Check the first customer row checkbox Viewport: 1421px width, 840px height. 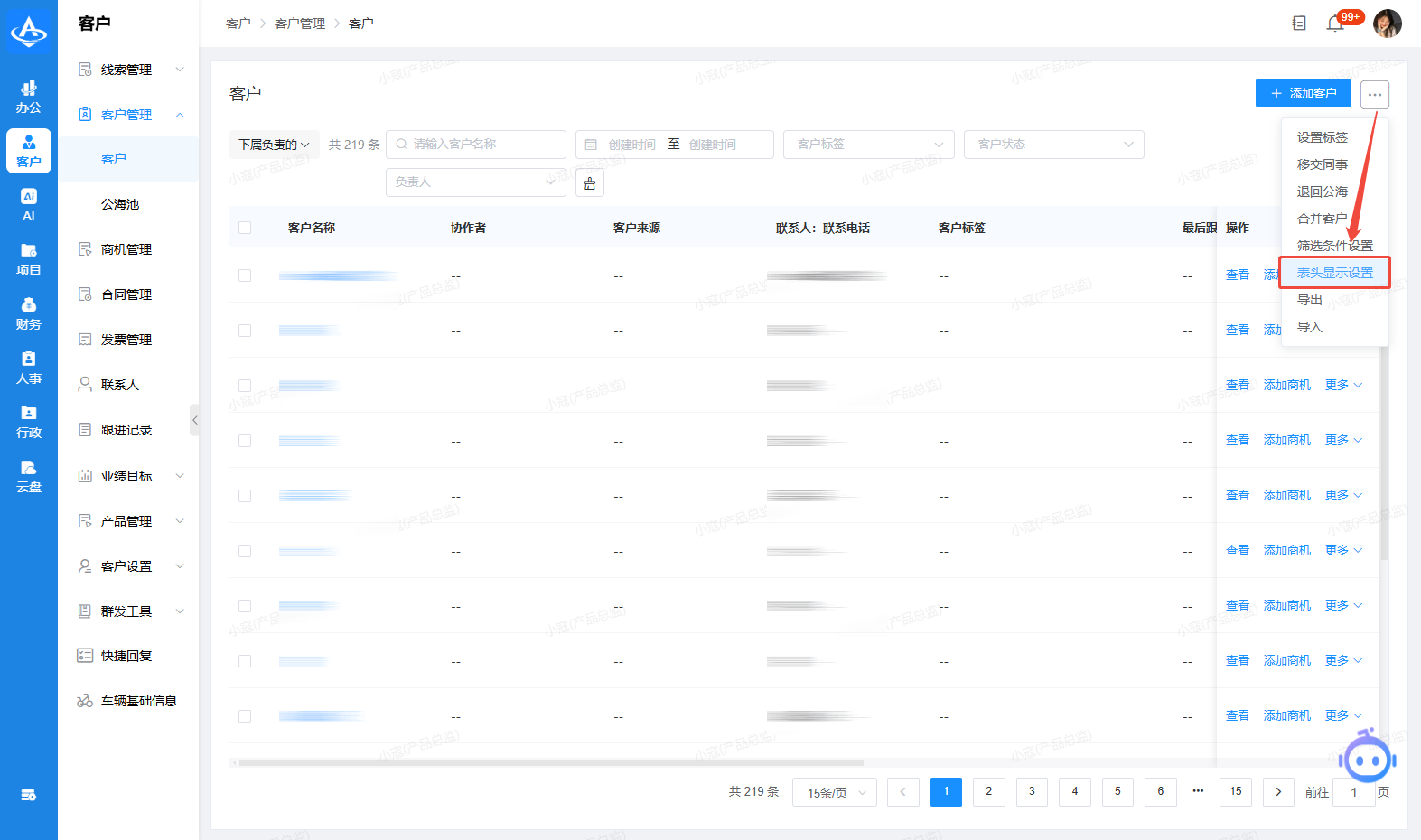click(245, 275)
